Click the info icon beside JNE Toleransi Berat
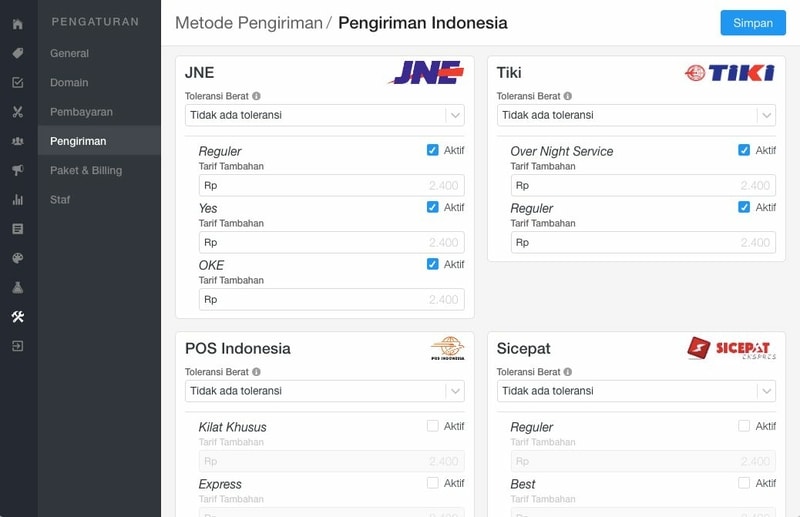Viewport: 800px width, 517px height. (257, 96)
